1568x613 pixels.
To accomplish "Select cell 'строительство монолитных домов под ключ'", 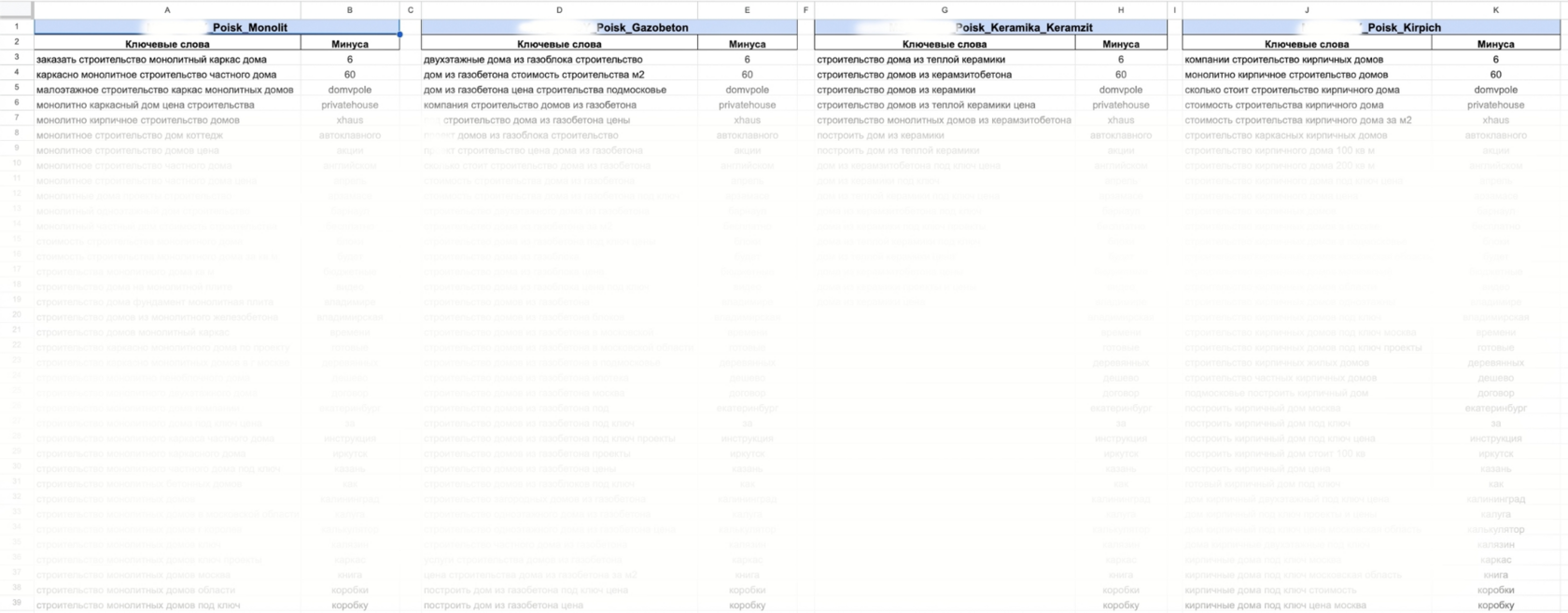I will point(167,605).
